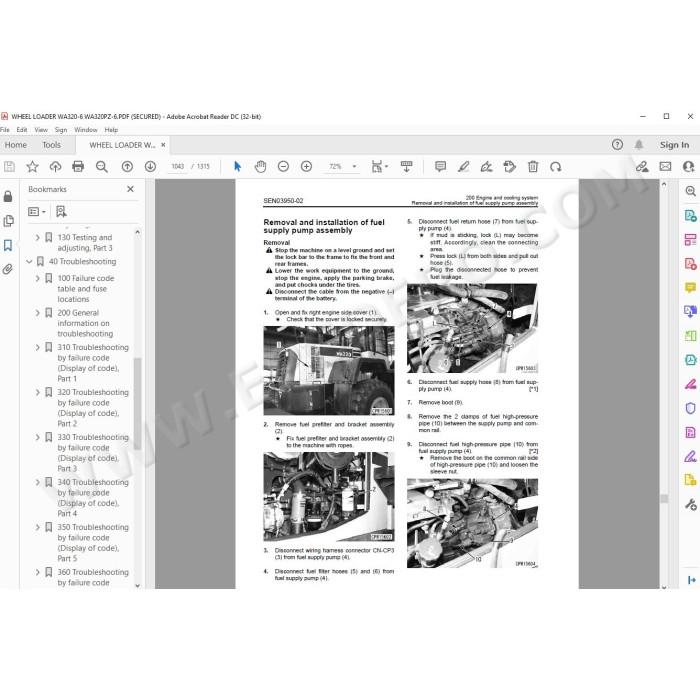
Task: Open Protect shield tool in right pane
Action: [690, 408]
